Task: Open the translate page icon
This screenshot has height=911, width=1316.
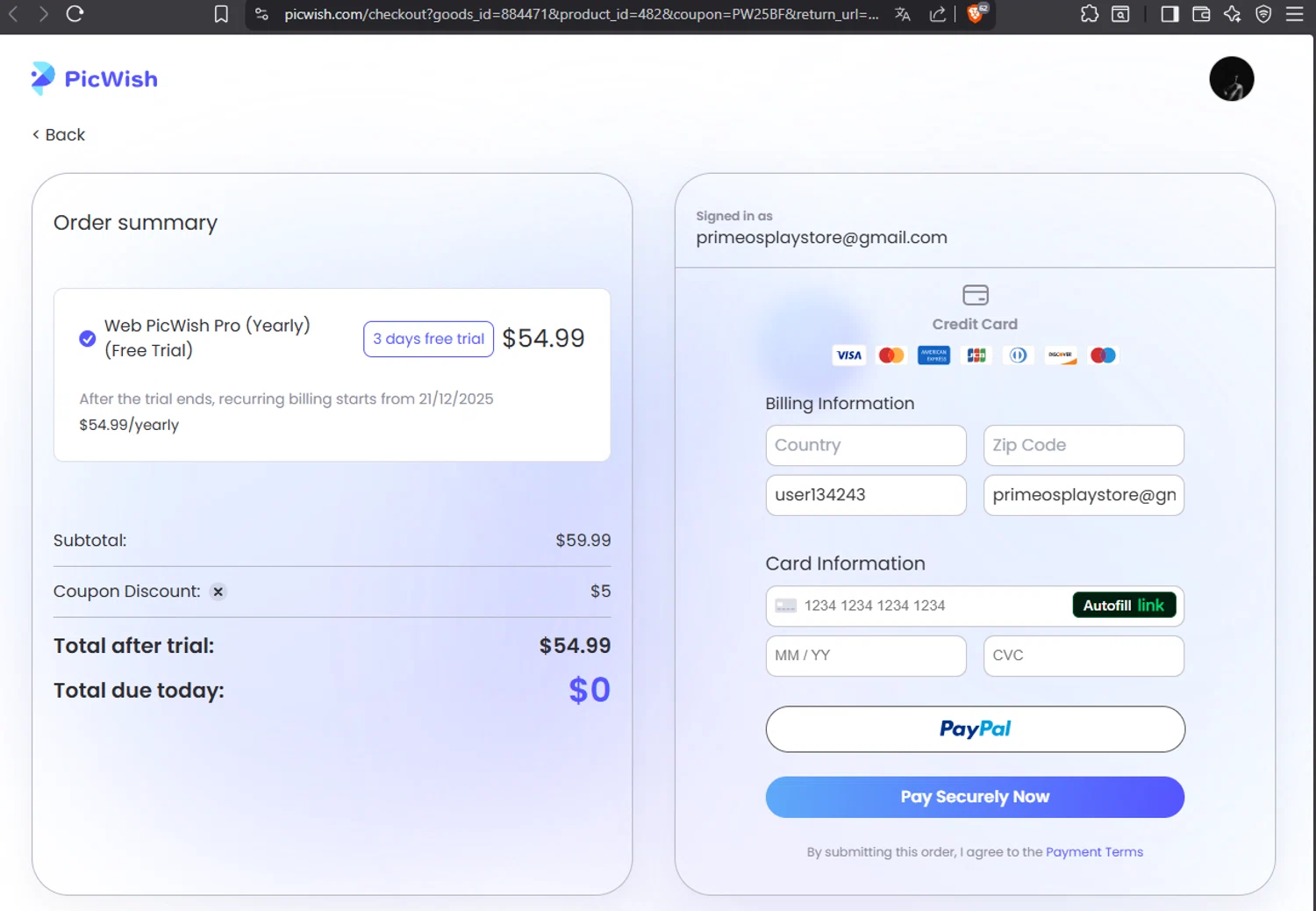Action: coord(903,14)
